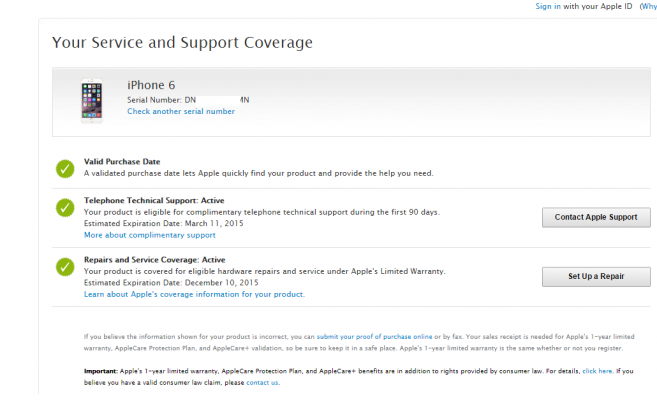Click the complimentary telephone support 90 days sentence

point(262,212)
